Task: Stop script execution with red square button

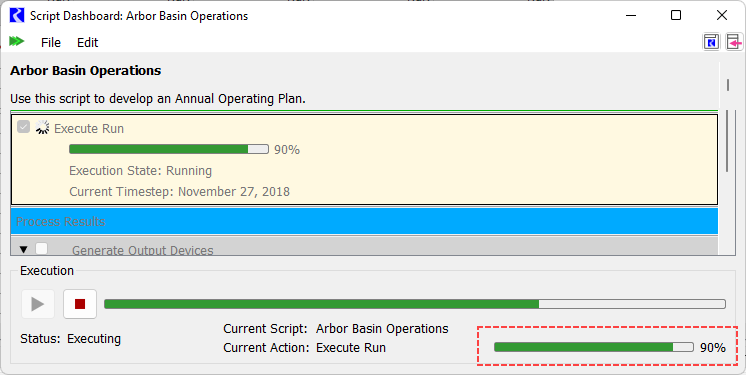Action: (80, 304)
